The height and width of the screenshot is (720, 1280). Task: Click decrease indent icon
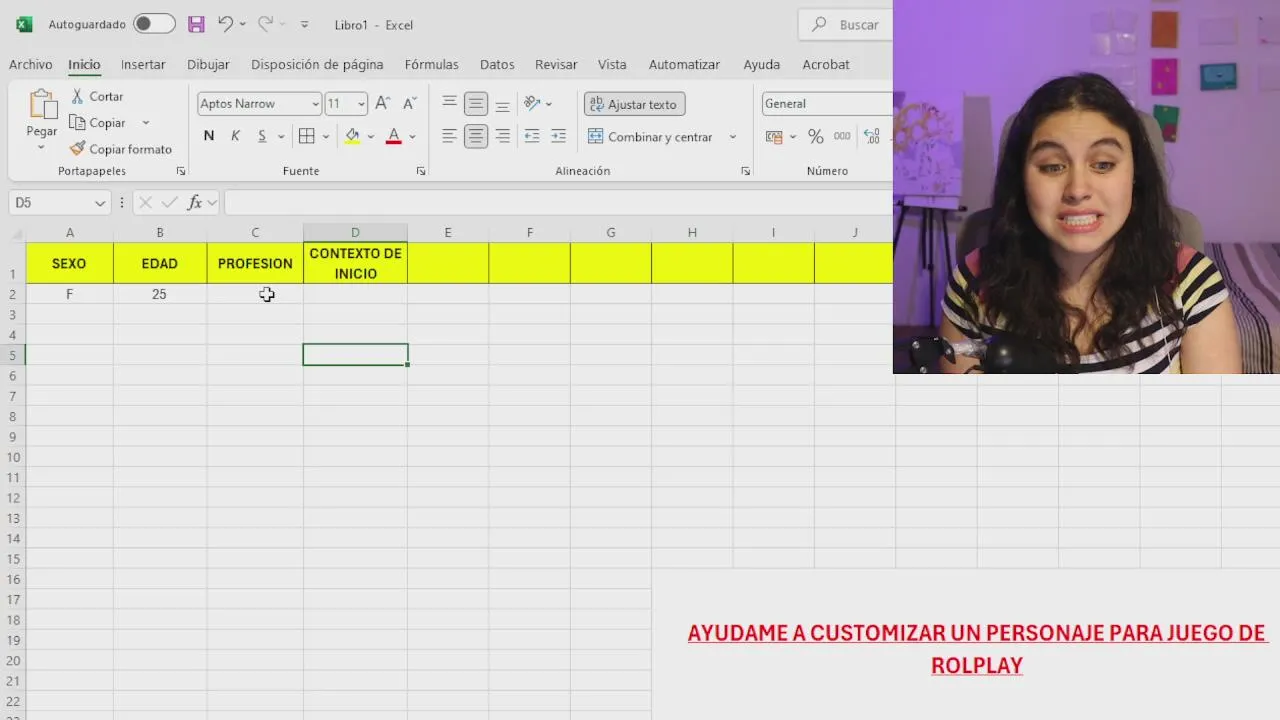[532, 136]
